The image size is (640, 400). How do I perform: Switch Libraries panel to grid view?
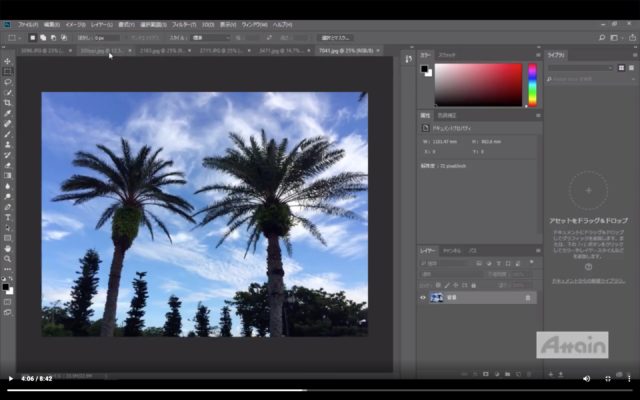coord(621,67)
